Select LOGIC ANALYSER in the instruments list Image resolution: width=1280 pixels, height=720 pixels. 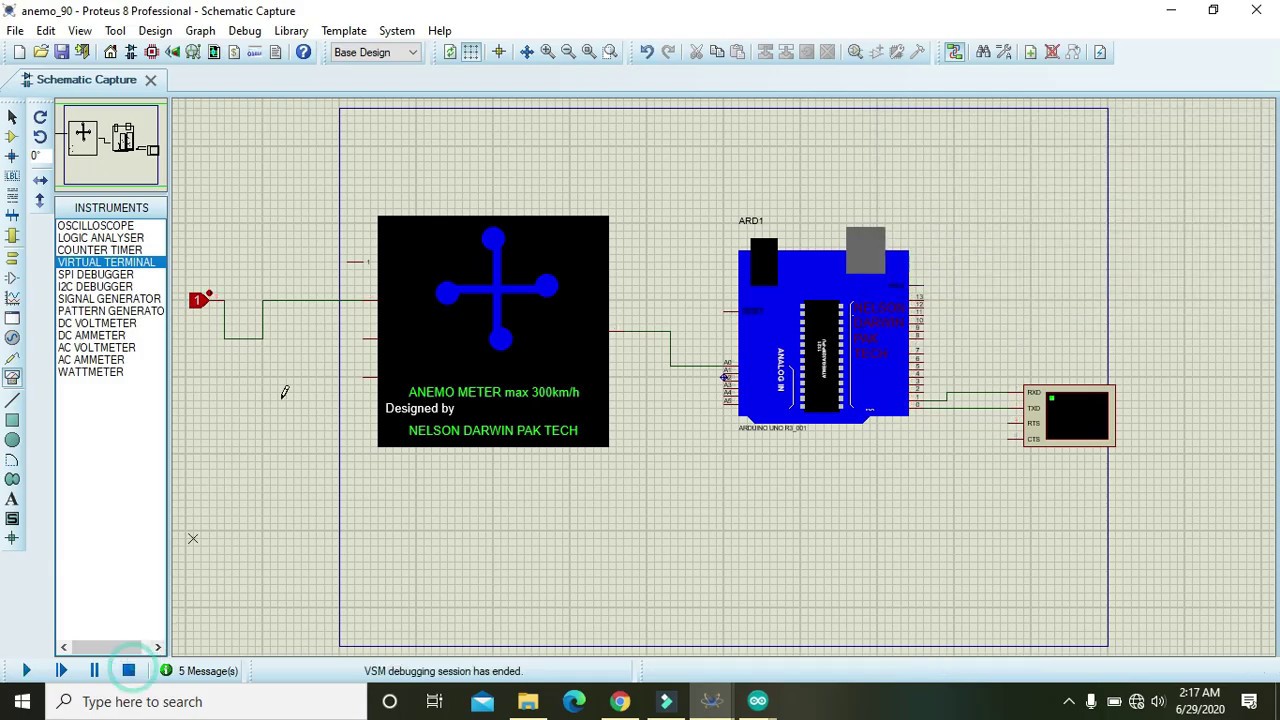100,238
